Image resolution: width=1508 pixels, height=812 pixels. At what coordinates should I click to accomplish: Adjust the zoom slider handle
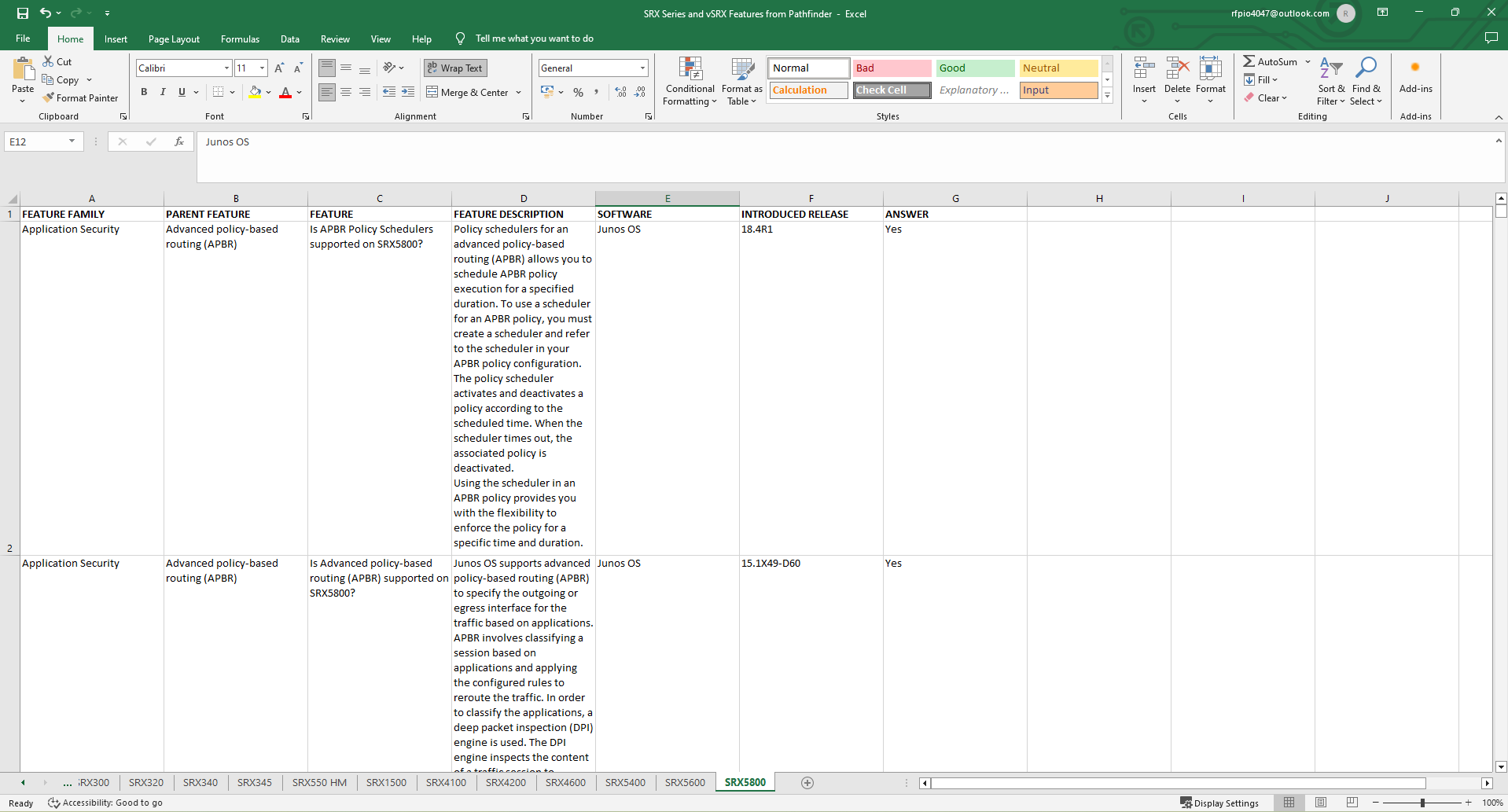(1422, 803)
